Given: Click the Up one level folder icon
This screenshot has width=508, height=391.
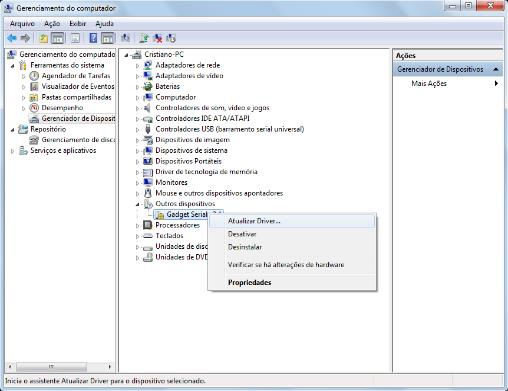Looking at the screenshot, I should 43,38.
